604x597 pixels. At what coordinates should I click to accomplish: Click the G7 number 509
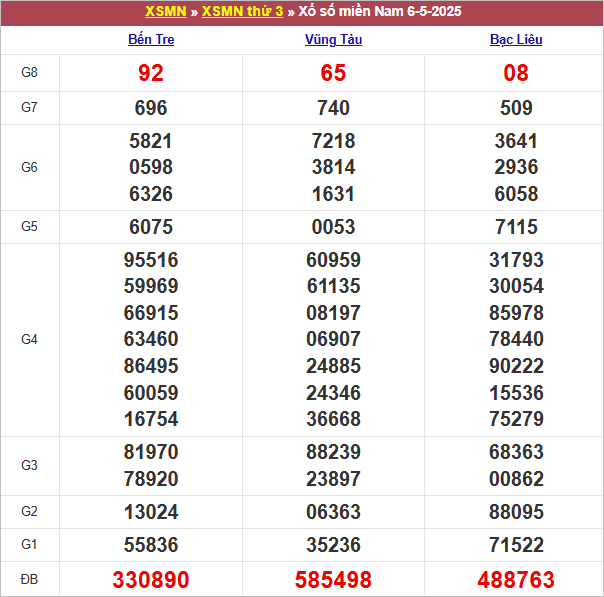click(516, 107)
